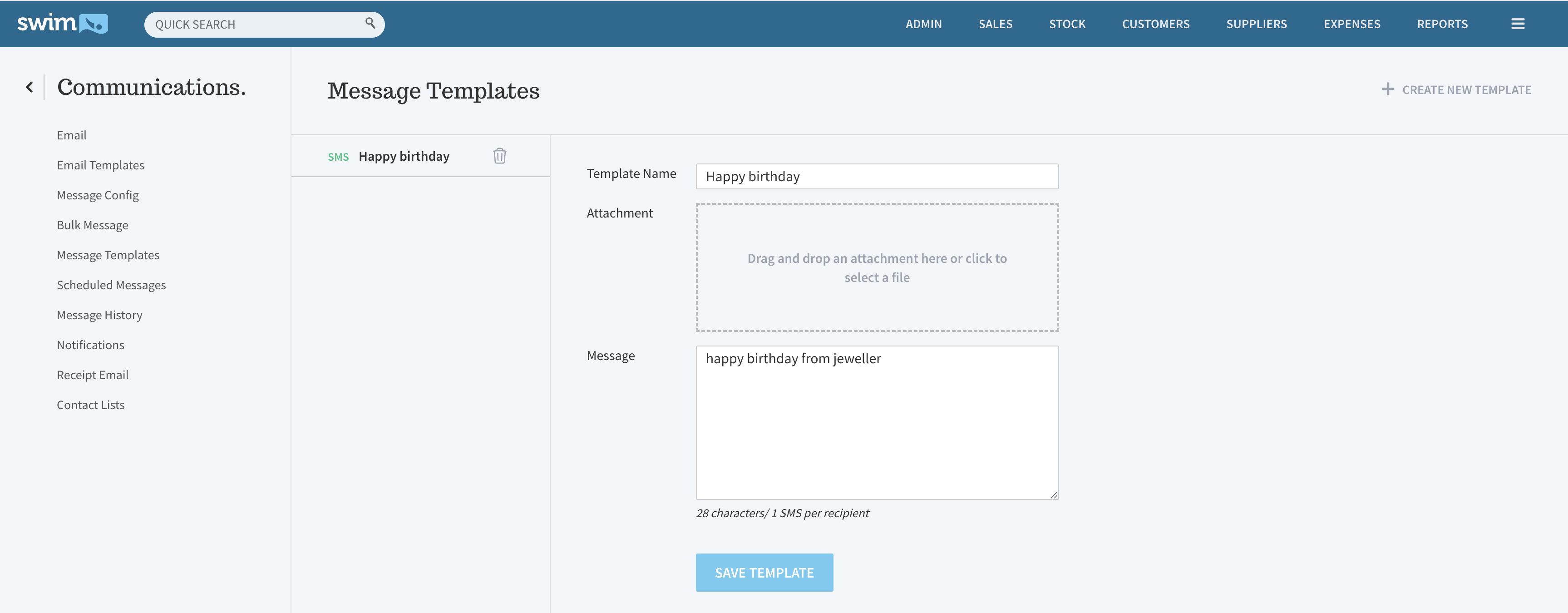Go to the STOCK menu

tap(1066, 25)
